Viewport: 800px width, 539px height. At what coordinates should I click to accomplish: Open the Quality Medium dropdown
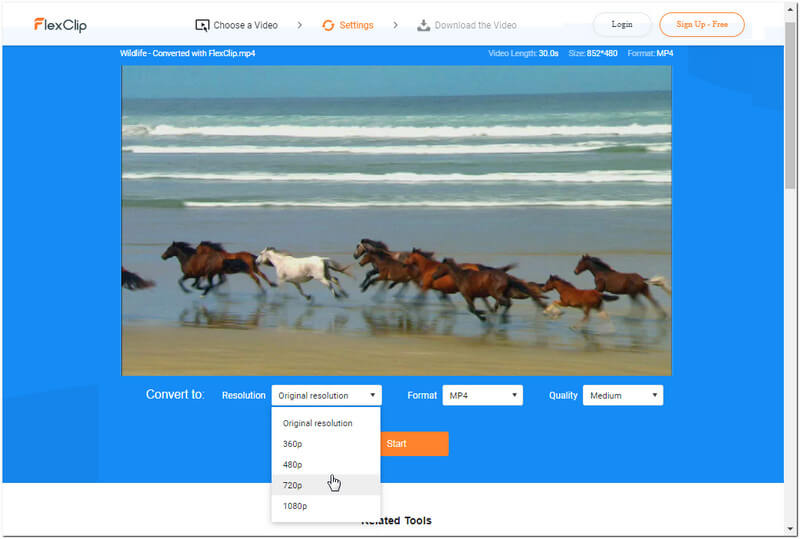point(623,396)
